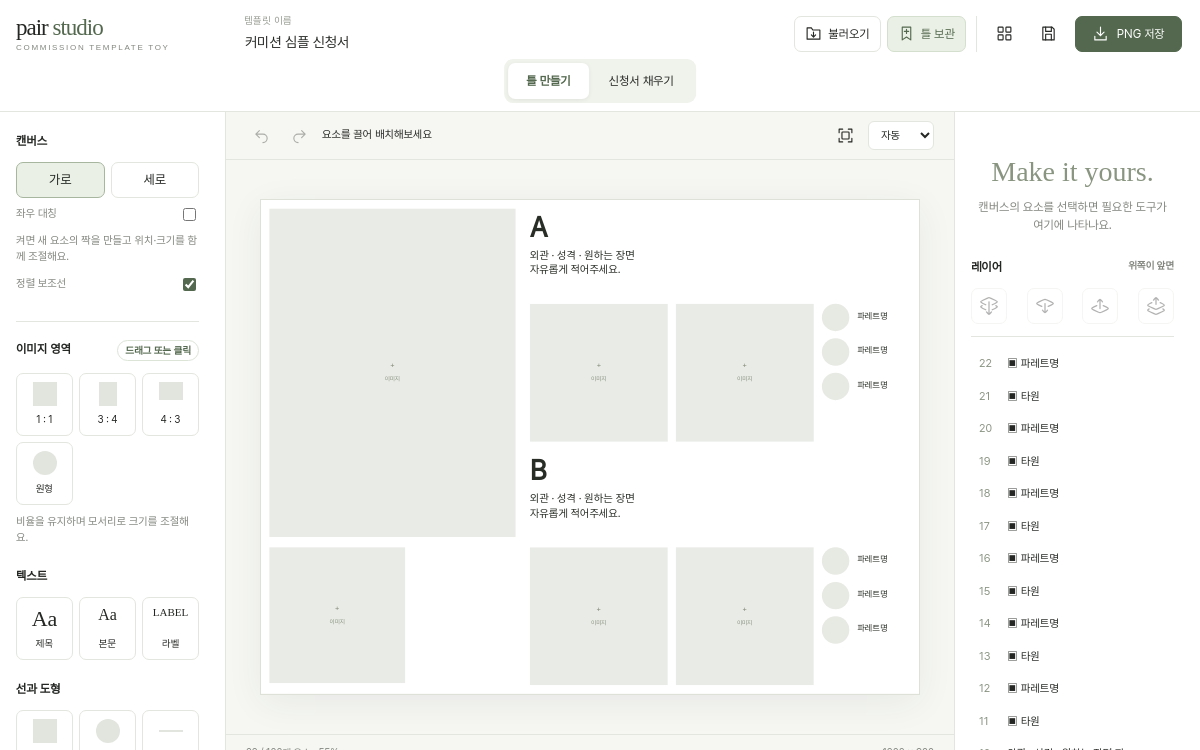
Task: Select the first image placeholder under heading A
Action: tap(599, 372)
